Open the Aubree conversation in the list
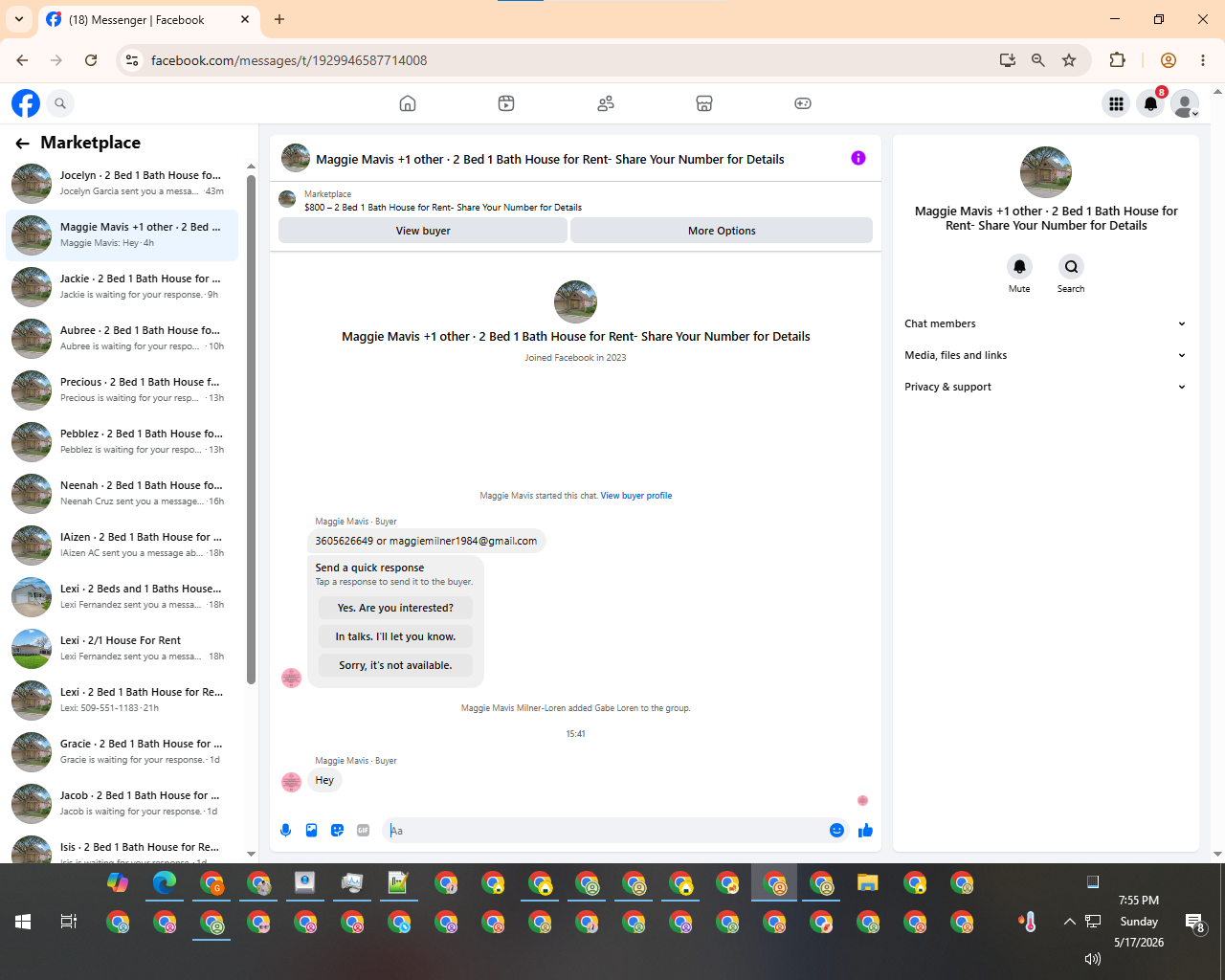Viewport: 1225px width, 980px height. click(x=122, y=338)
